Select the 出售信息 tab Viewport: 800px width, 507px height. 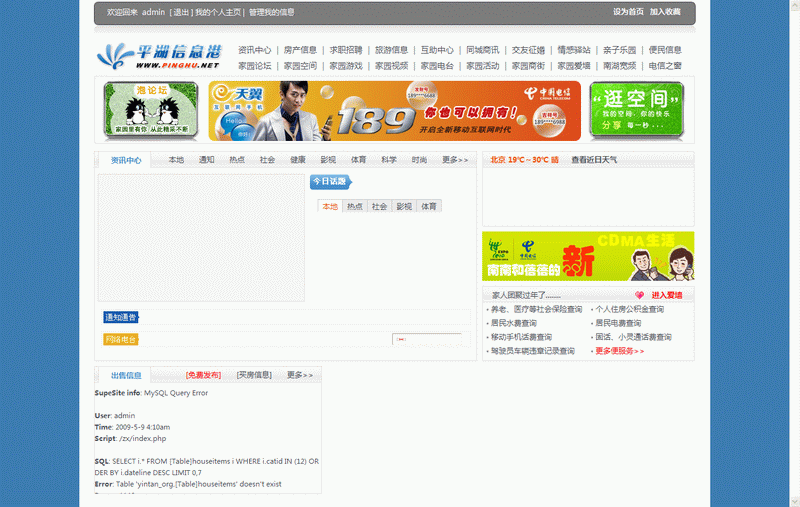[x=126, y=375]
